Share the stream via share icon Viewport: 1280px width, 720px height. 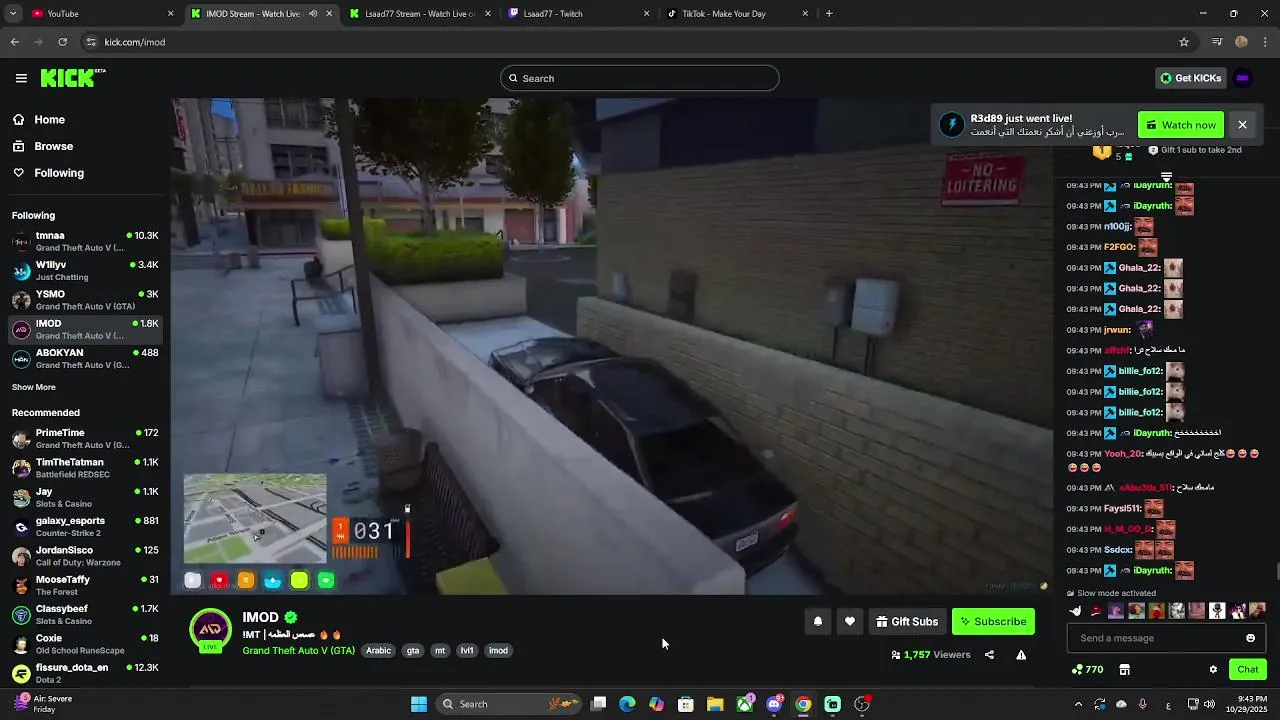[989, 655]
